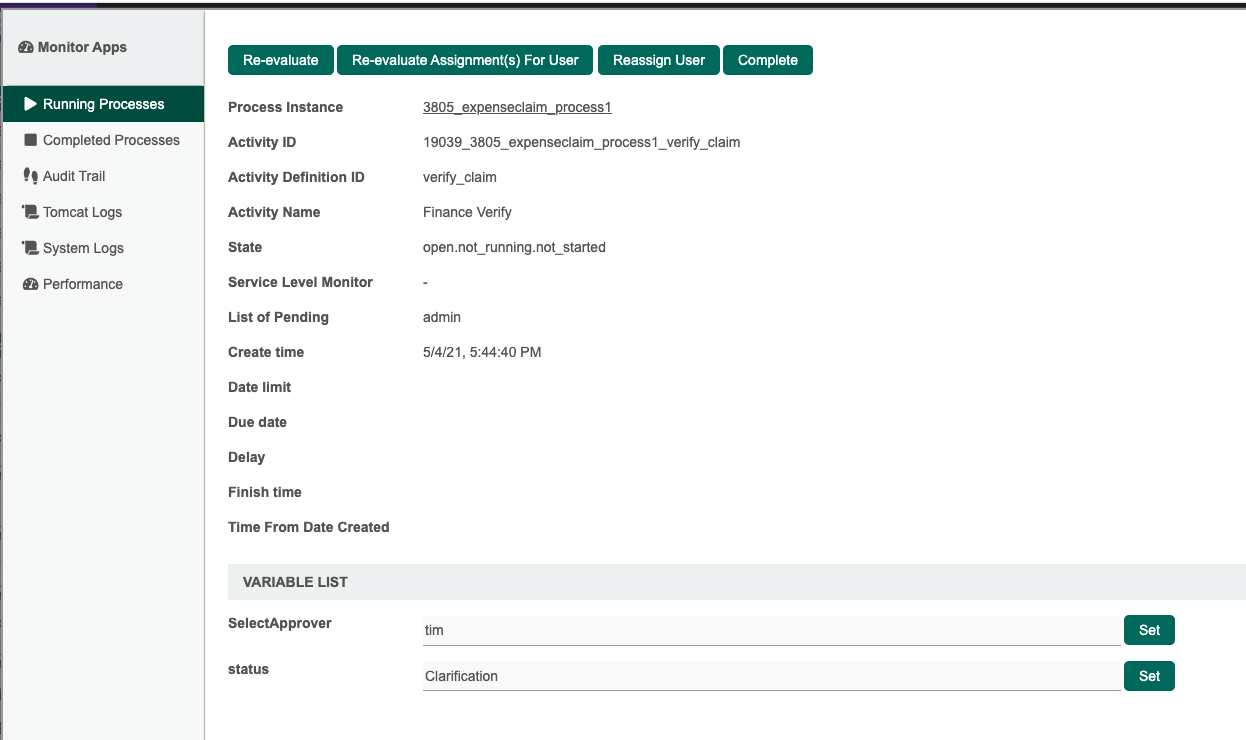Viewport: 1246px width, 740px height.
Task: Click the Due date label
Action: pos(257,422)
